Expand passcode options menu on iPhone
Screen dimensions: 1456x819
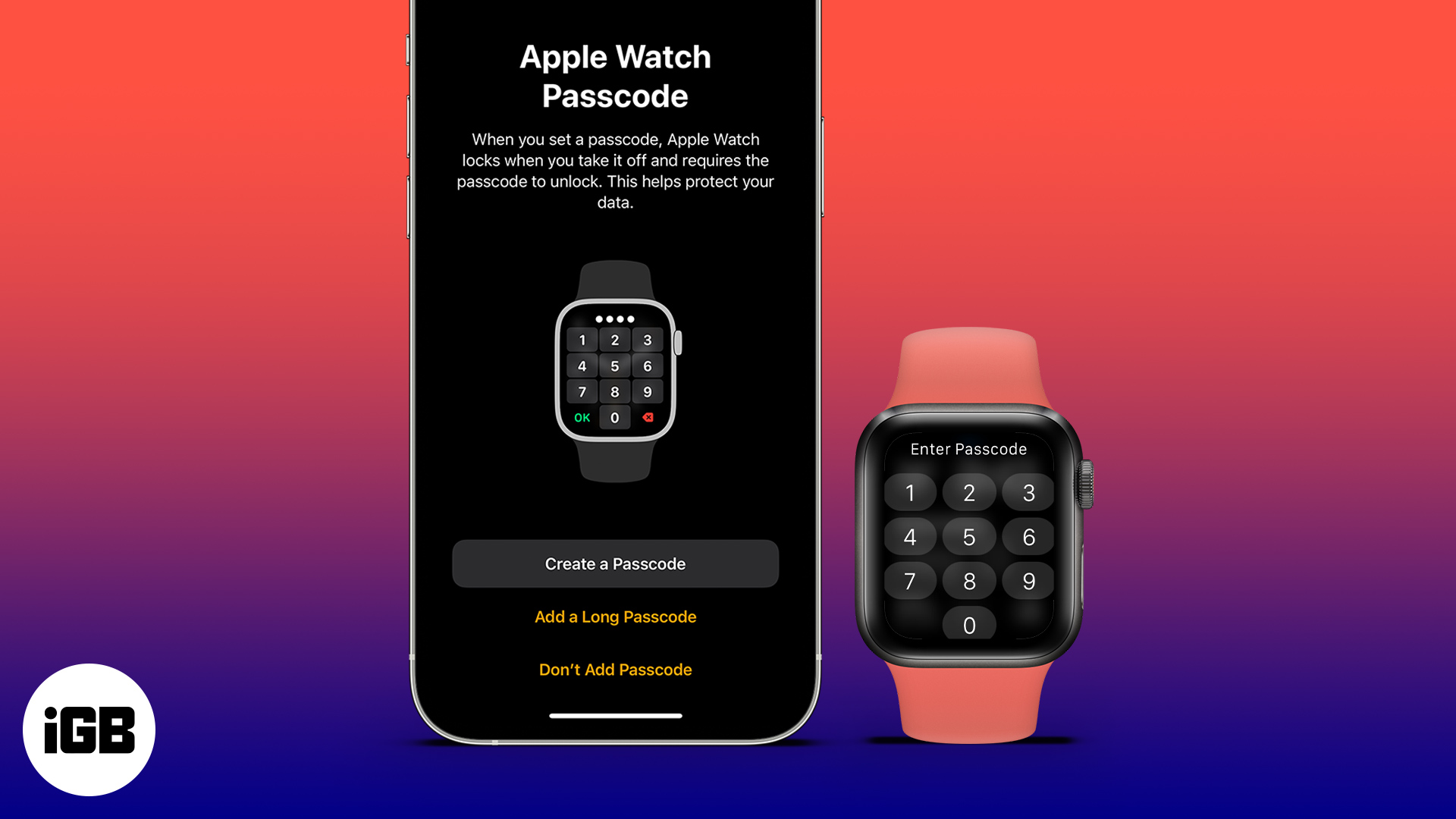(614, 616)
